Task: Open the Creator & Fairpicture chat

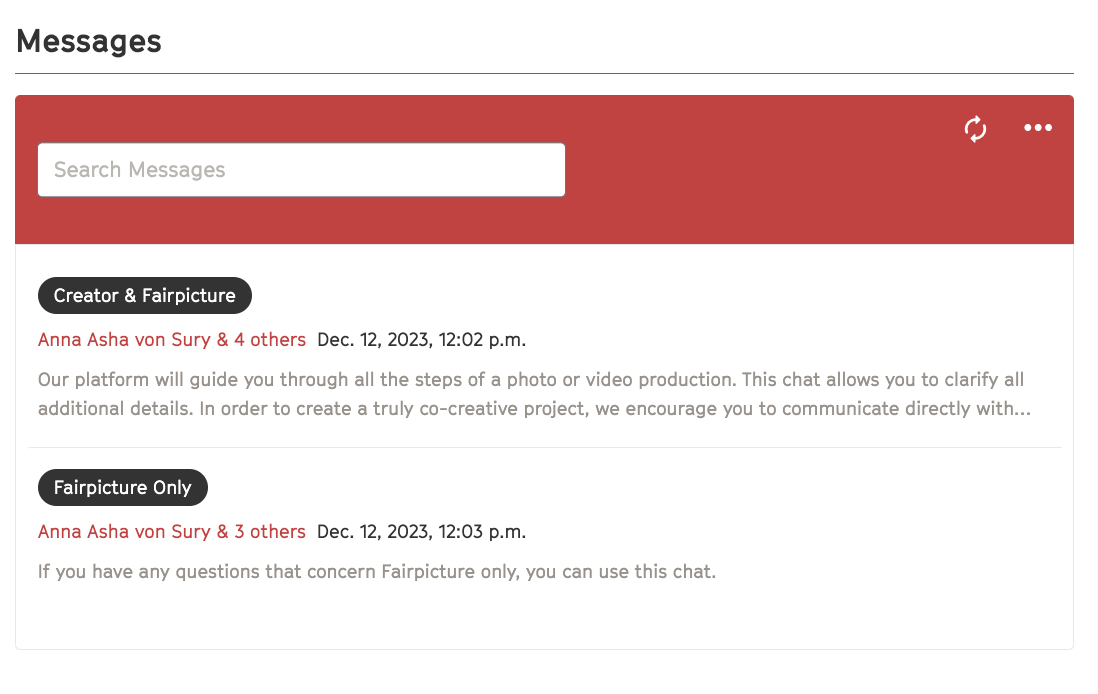Action: [144, 296]
